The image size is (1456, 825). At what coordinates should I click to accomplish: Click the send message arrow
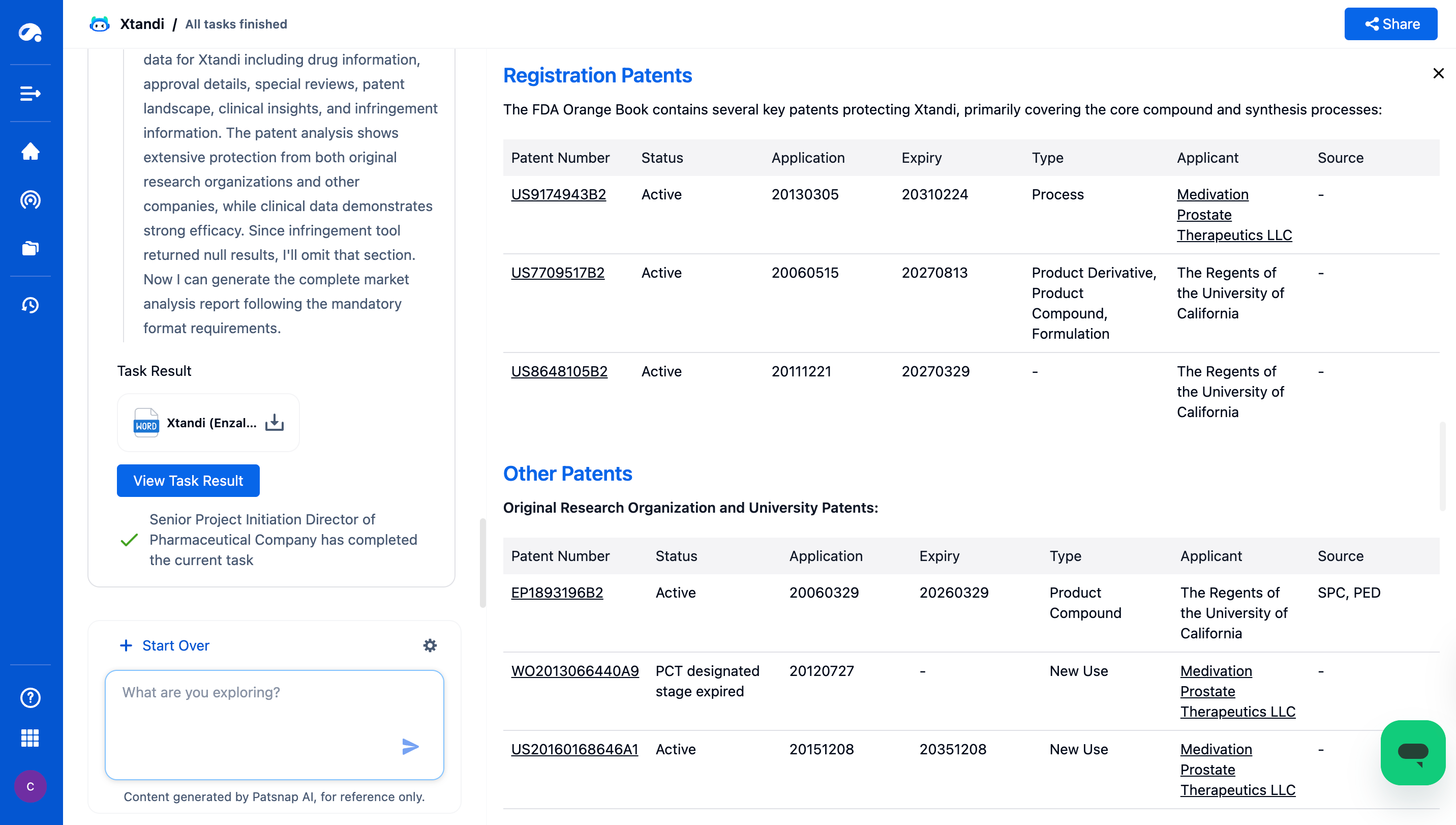[410, 746]
